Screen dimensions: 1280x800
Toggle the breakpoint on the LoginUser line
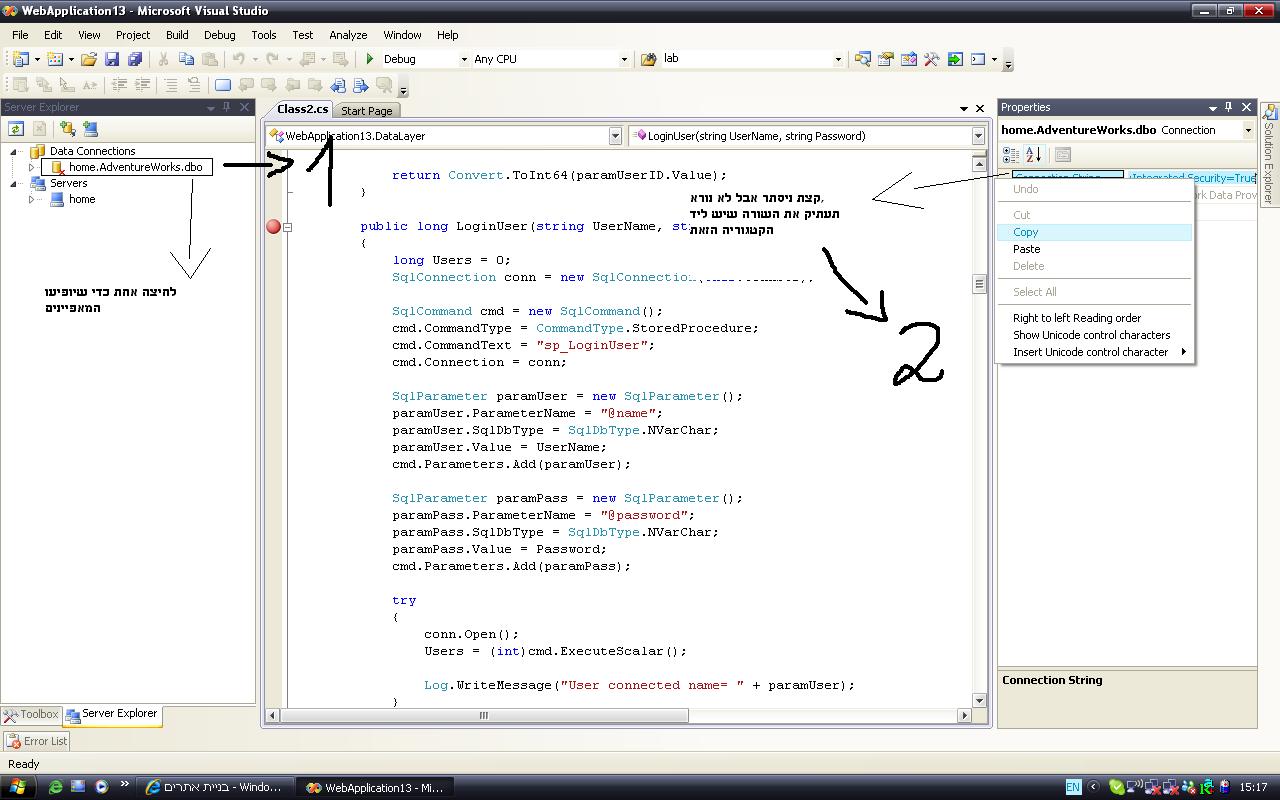coord(273,227)
